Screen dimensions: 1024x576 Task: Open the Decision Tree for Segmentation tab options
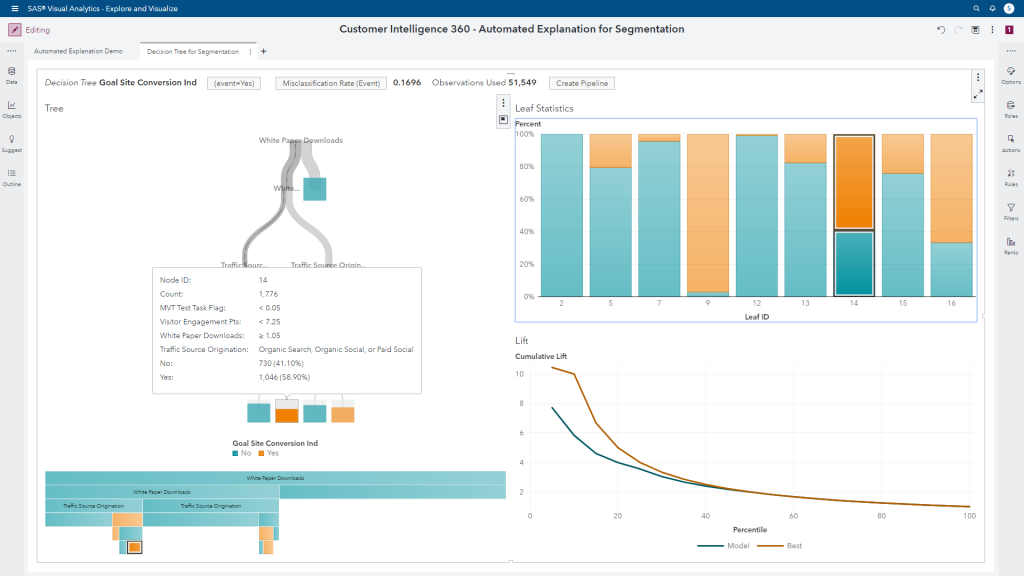click(250, 51)
